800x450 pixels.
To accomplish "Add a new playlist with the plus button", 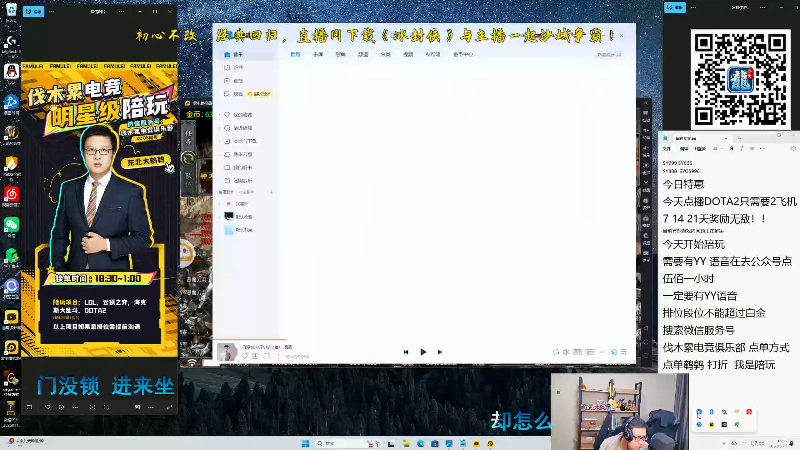I will [271, 192].
